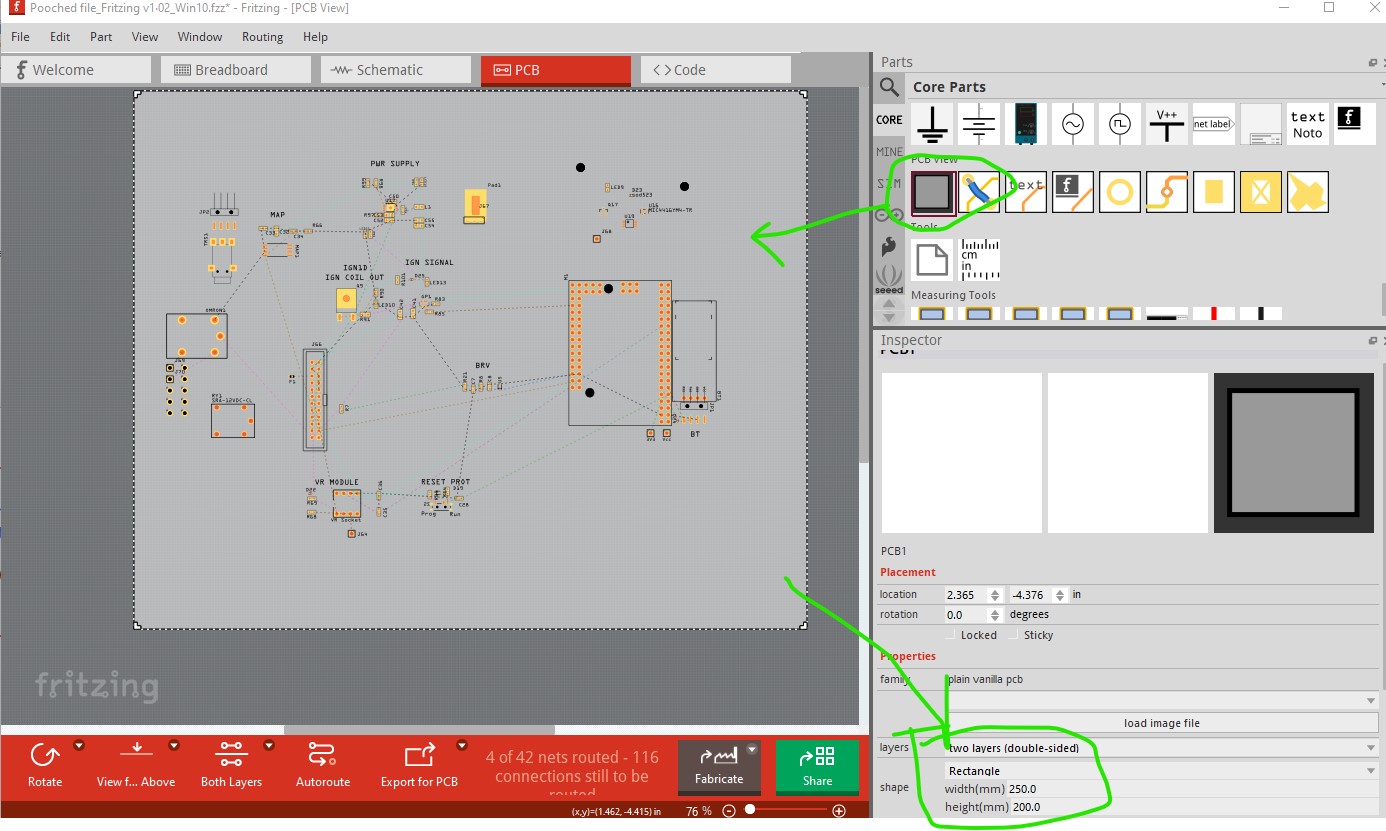This screenshot has height=831, width=1386.
Task: Click the load image file button
Action: click(1161, 723)
